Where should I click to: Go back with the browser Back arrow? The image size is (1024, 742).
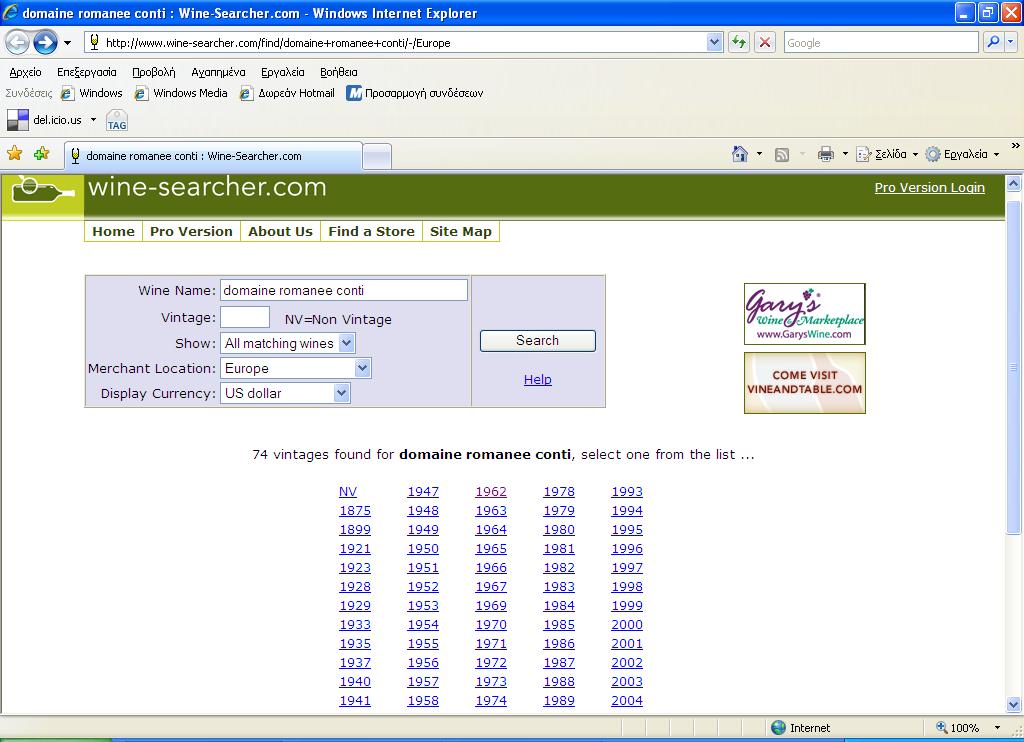(18, 43)
